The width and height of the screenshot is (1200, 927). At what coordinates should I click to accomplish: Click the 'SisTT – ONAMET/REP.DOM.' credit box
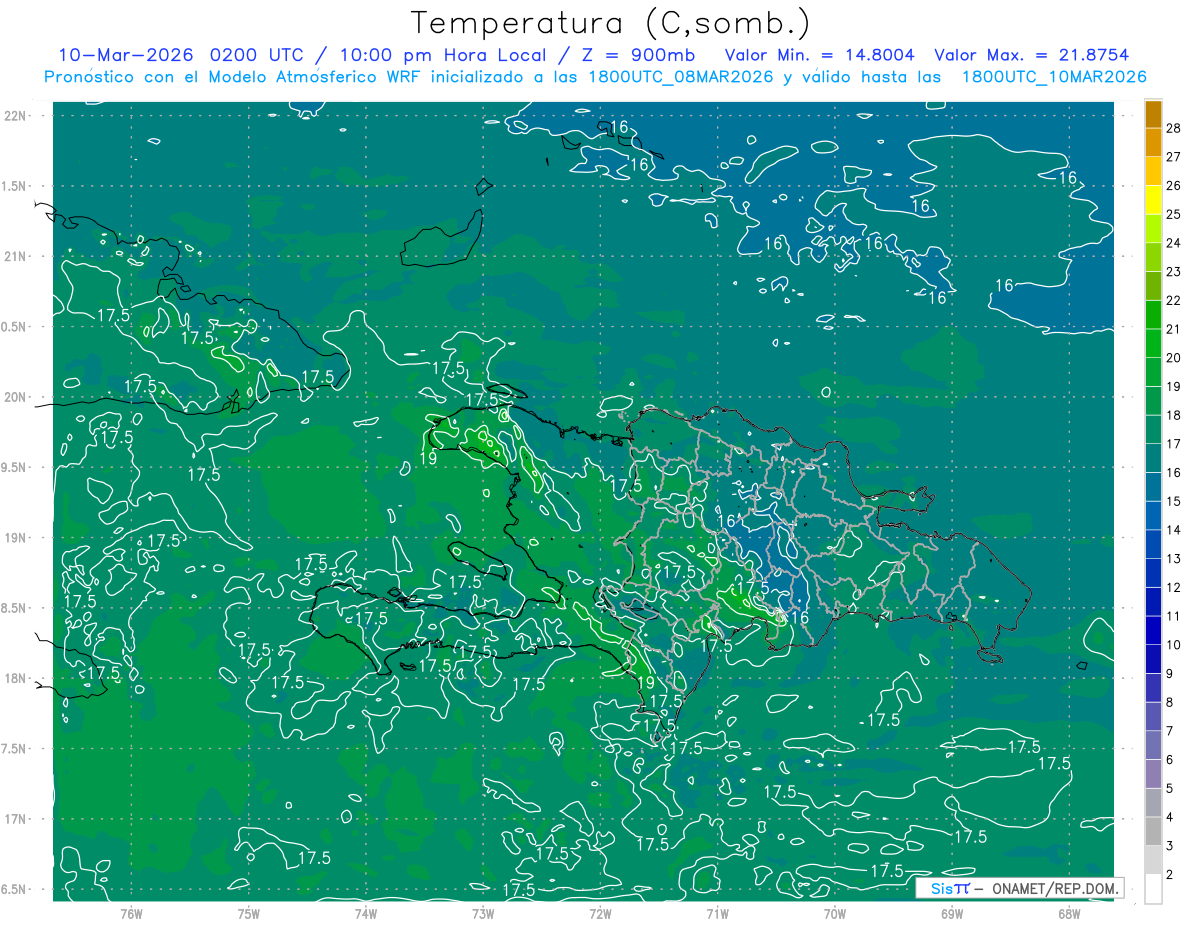[1020, 888]
